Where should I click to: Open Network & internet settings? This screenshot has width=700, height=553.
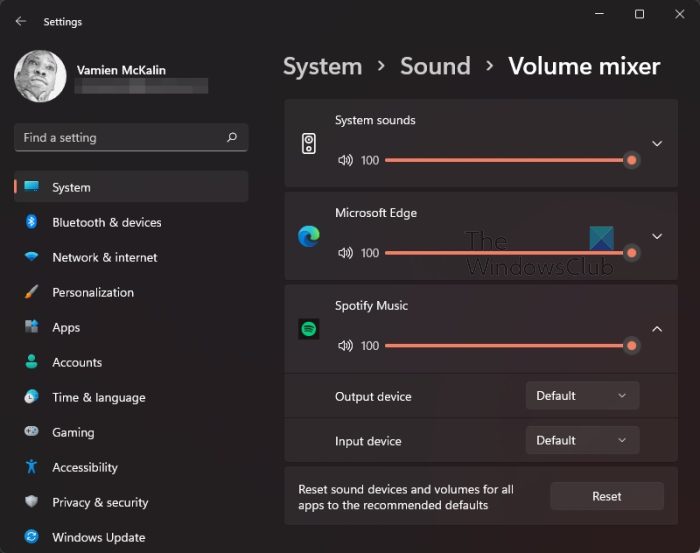(x=104, y=257)
